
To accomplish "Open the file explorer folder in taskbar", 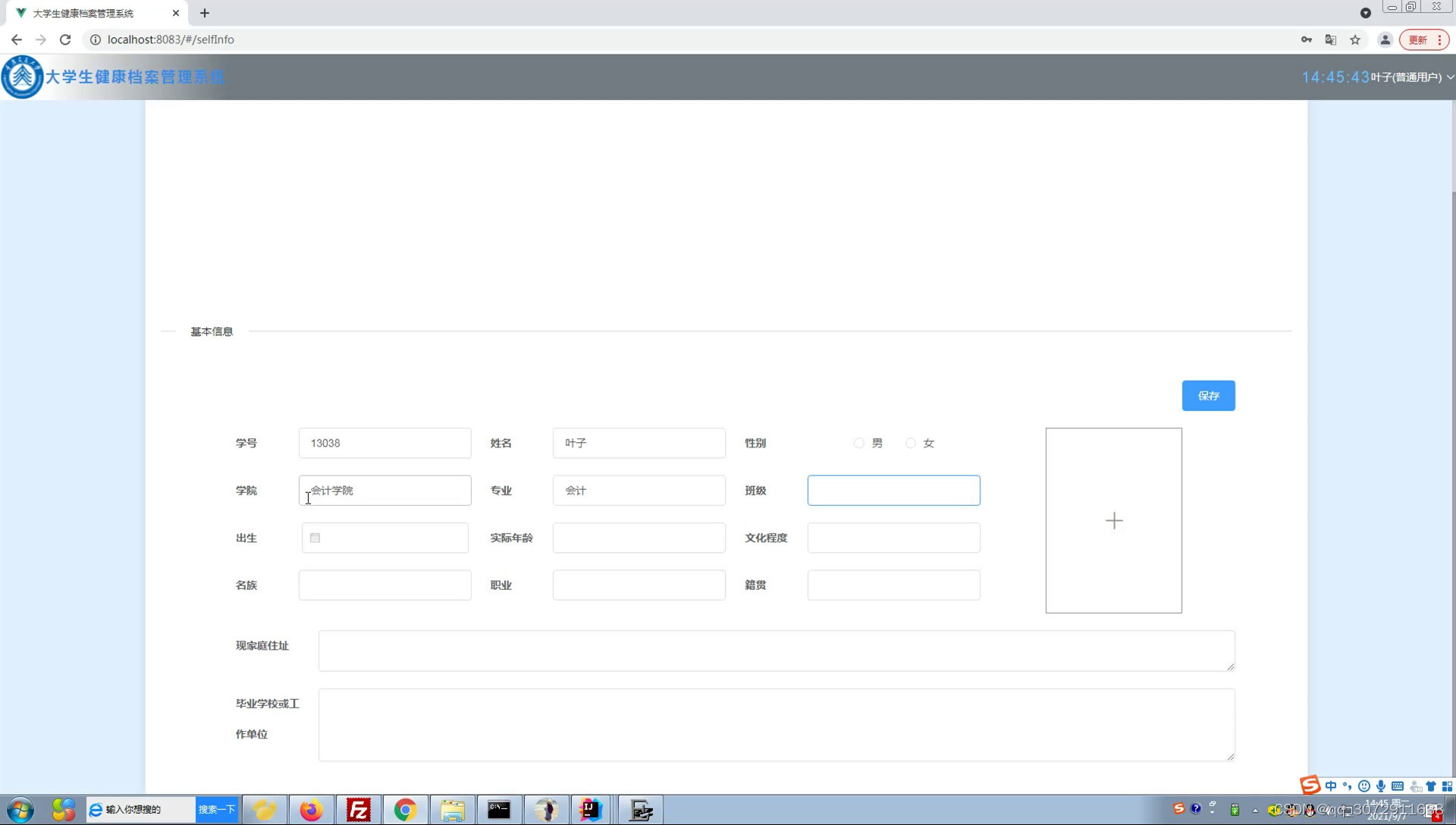I will pos(452,810).
